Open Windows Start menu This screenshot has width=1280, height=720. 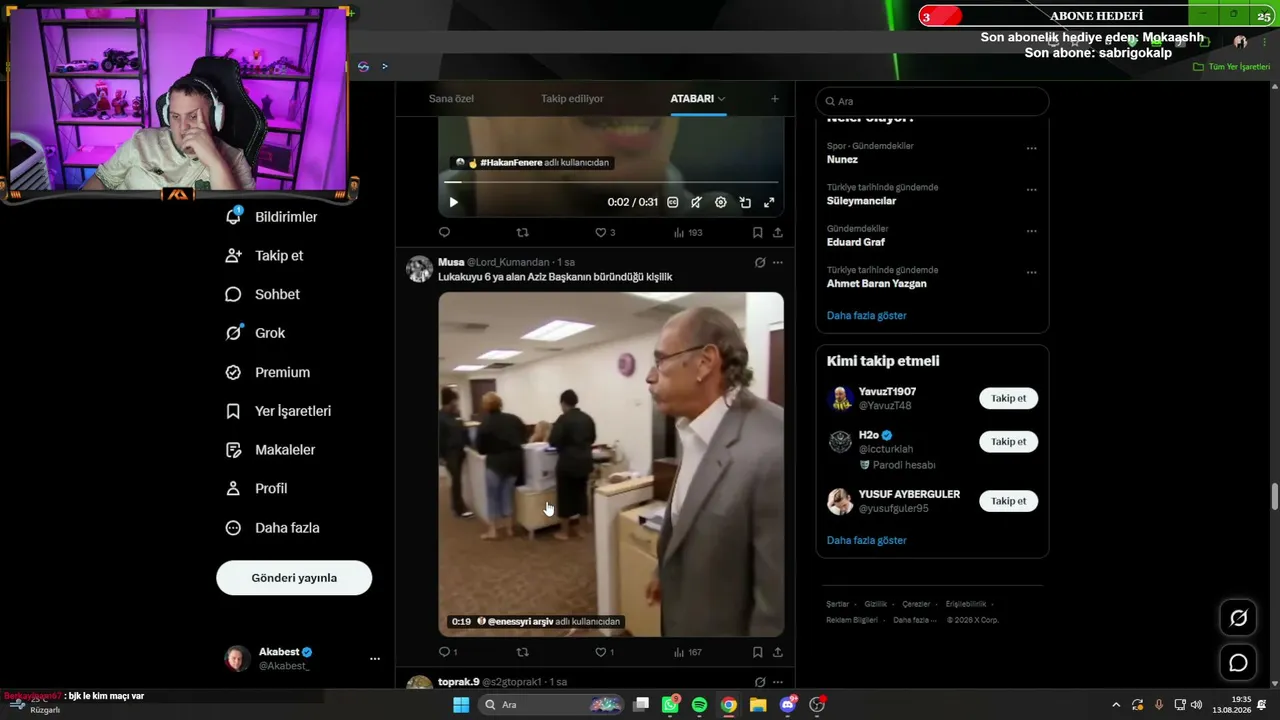pyautogui.click(x=461, y=705)
